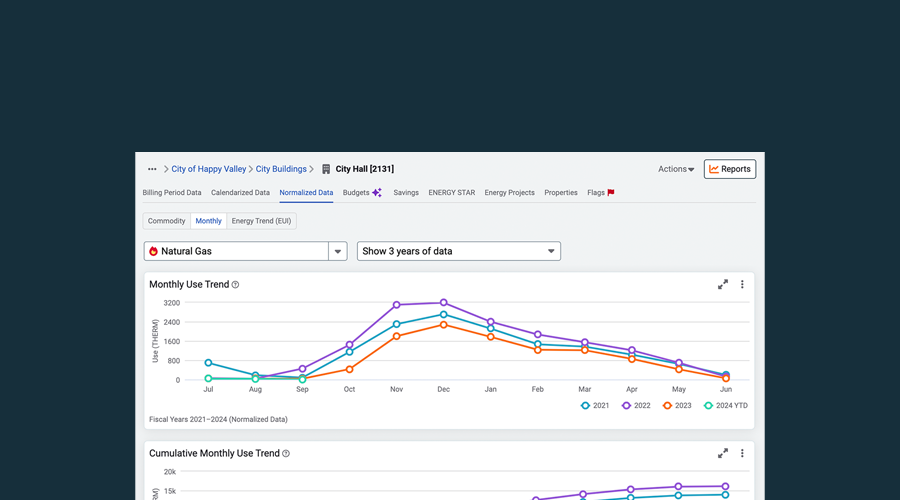Expand Monthly Use Trend chart fullscreen
This screenshot has height=500, width=900.
point(723,285)
